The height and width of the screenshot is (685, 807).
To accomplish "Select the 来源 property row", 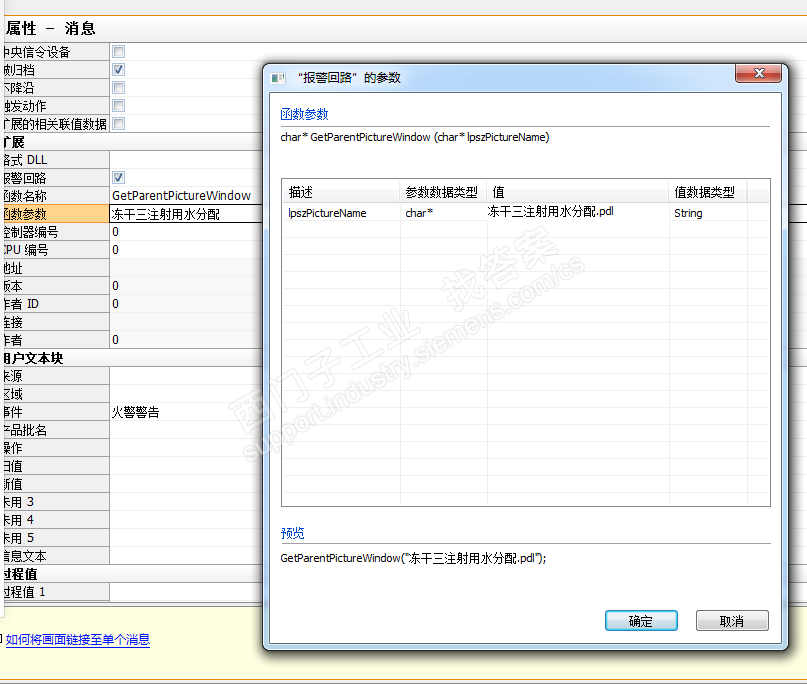I will [x=55, y=376].
